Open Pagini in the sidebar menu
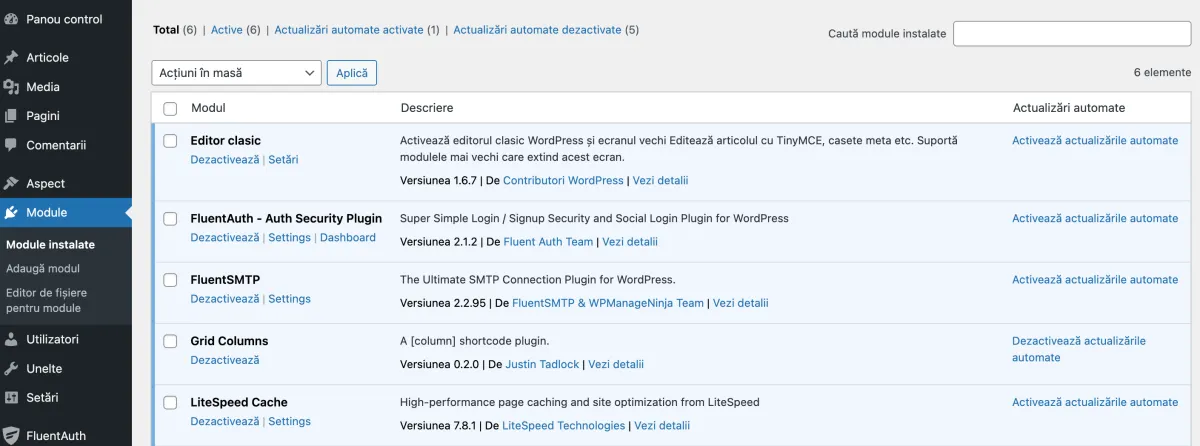 (43, 116)
